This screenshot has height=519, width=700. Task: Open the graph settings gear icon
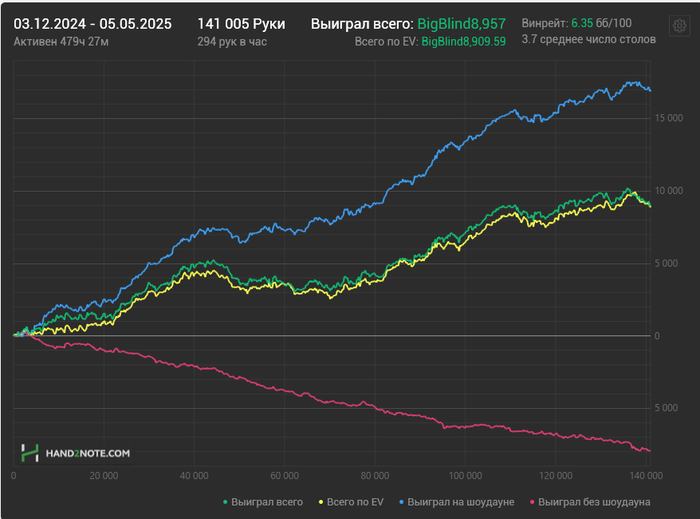point(679,26)
